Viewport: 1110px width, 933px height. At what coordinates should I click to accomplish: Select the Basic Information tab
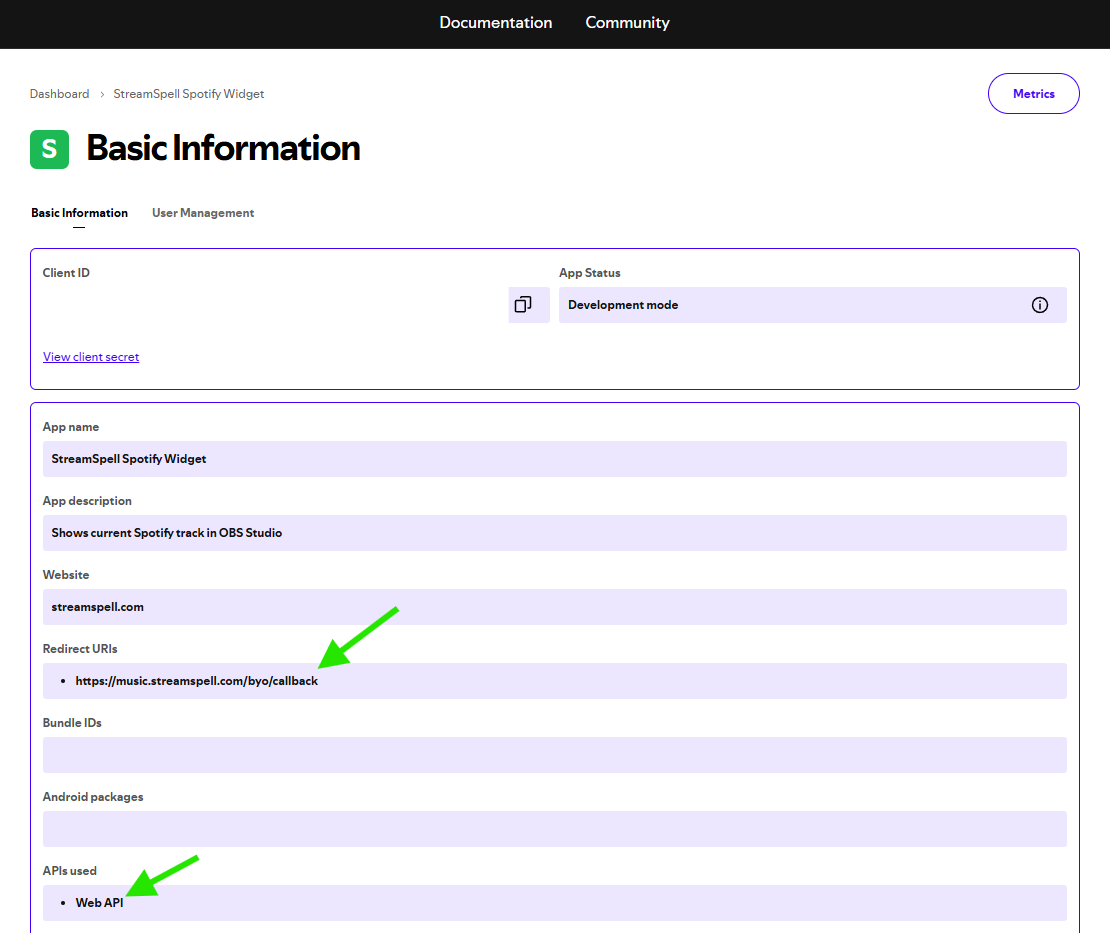click(79, 213)
